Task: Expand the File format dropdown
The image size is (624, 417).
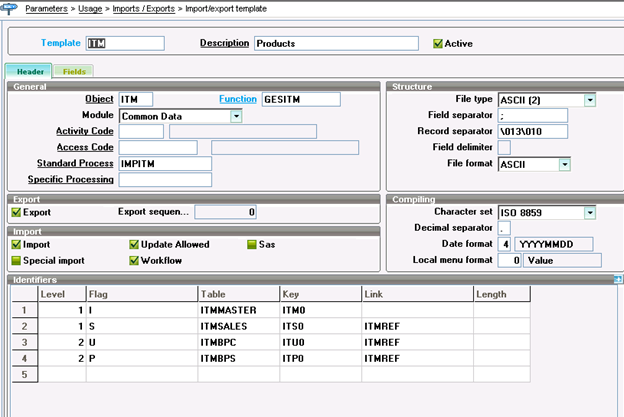Action: (x=565, y=164)
